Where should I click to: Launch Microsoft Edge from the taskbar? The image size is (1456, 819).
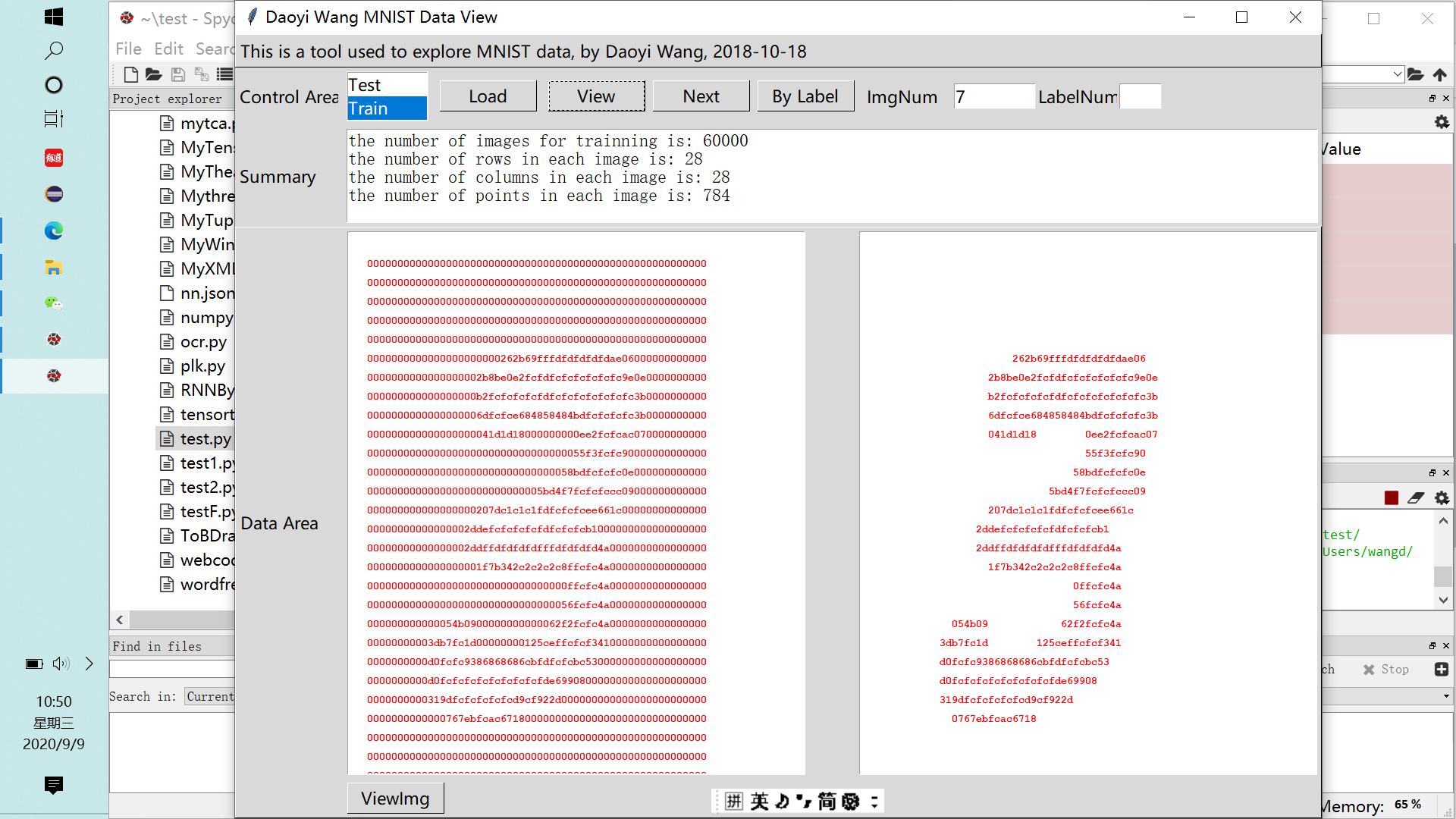point(54,231)
